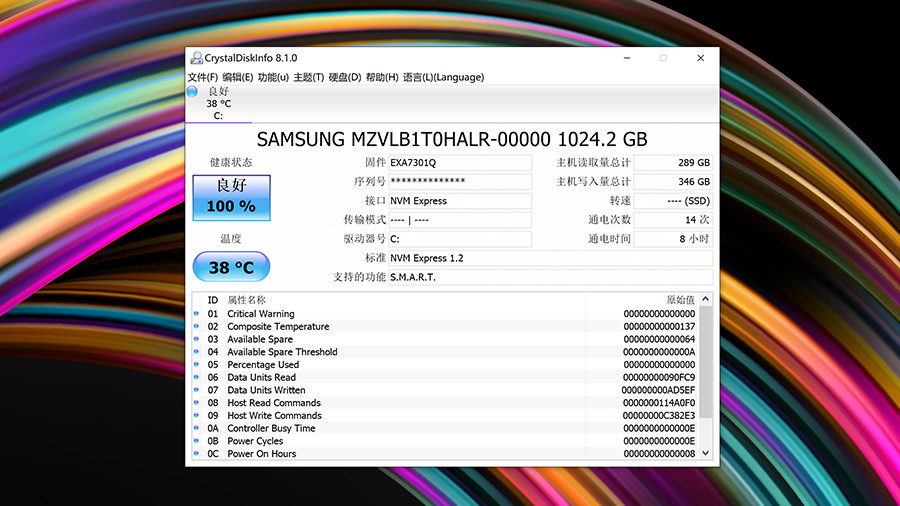Click the scroll down arrow of attribute list

(x=706, y=453)
